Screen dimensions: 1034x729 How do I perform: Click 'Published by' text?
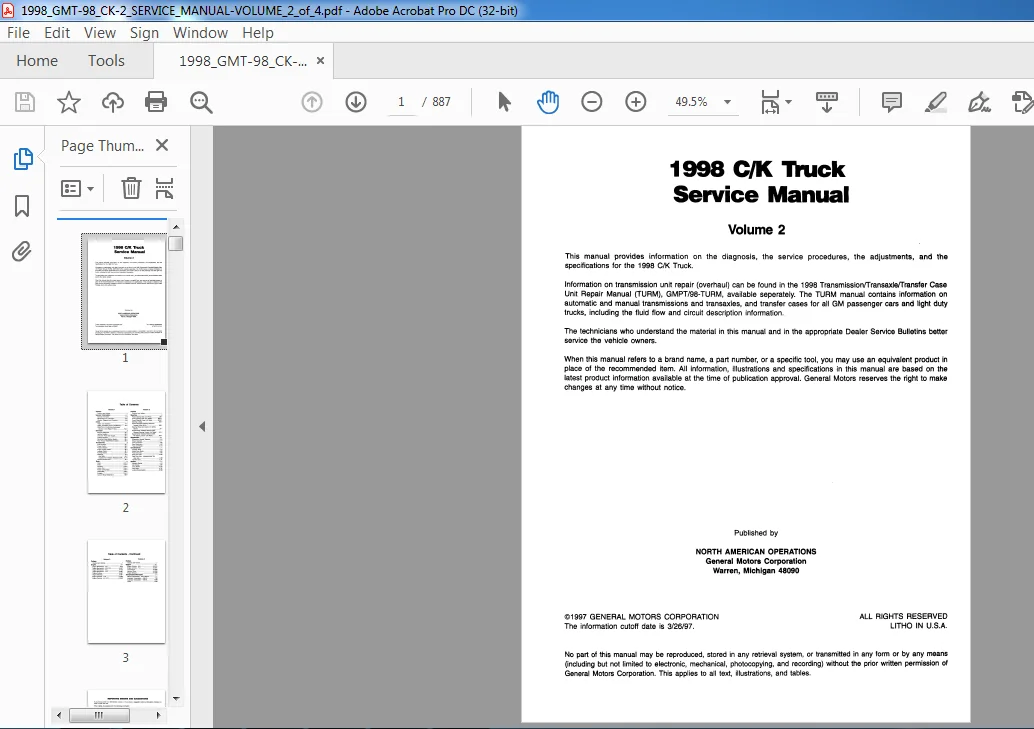coord(756,533)
